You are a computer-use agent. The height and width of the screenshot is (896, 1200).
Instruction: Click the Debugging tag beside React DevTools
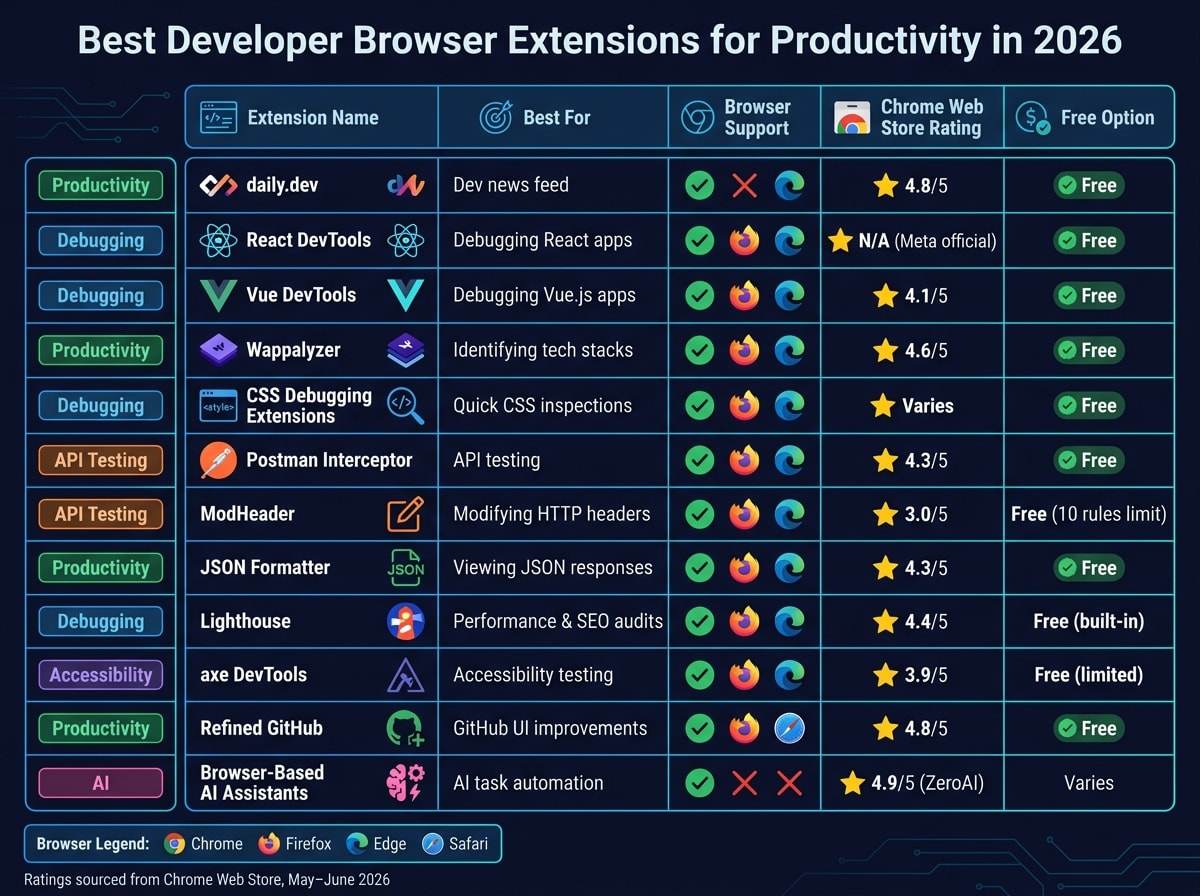100,240
